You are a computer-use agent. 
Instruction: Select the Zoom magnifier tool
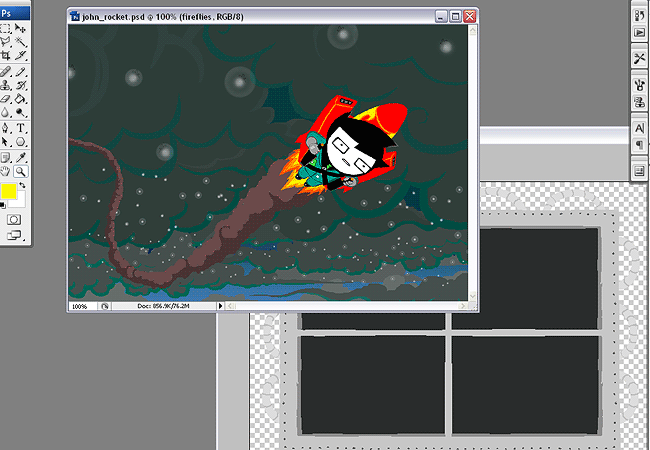[21, 170]
